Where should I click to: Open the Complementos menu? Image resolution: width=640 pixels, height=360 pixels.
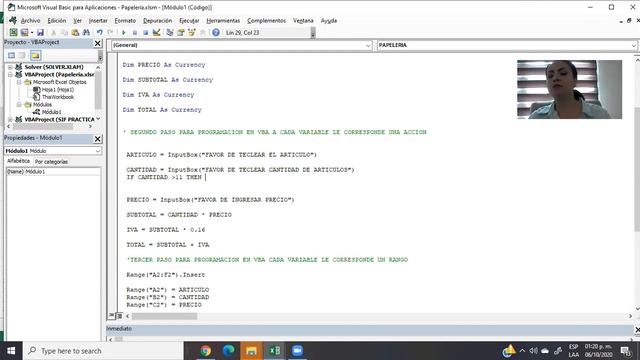tap(267, 20)
